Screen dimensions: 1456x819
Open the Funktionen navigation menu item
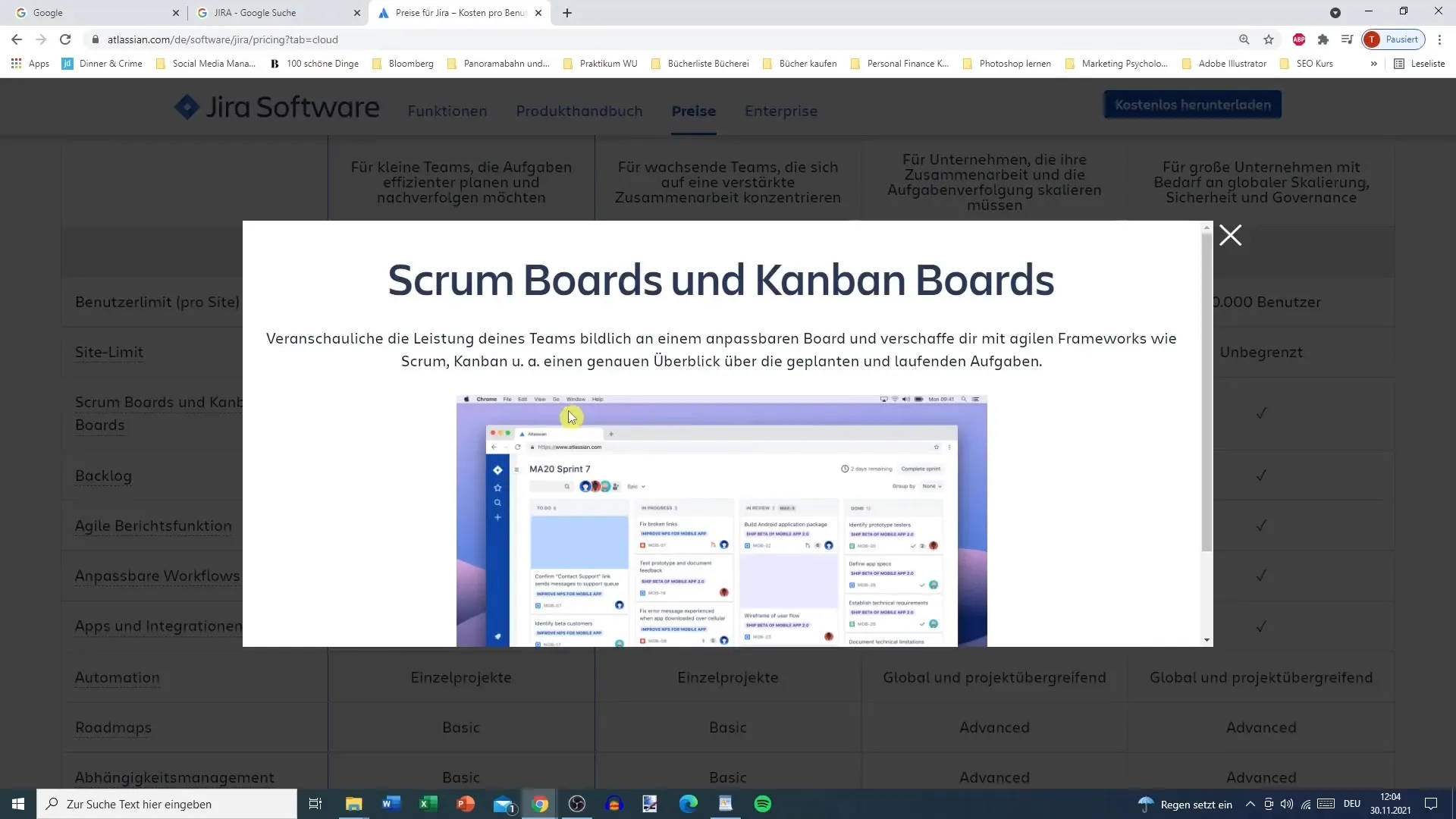pos(447,110)
